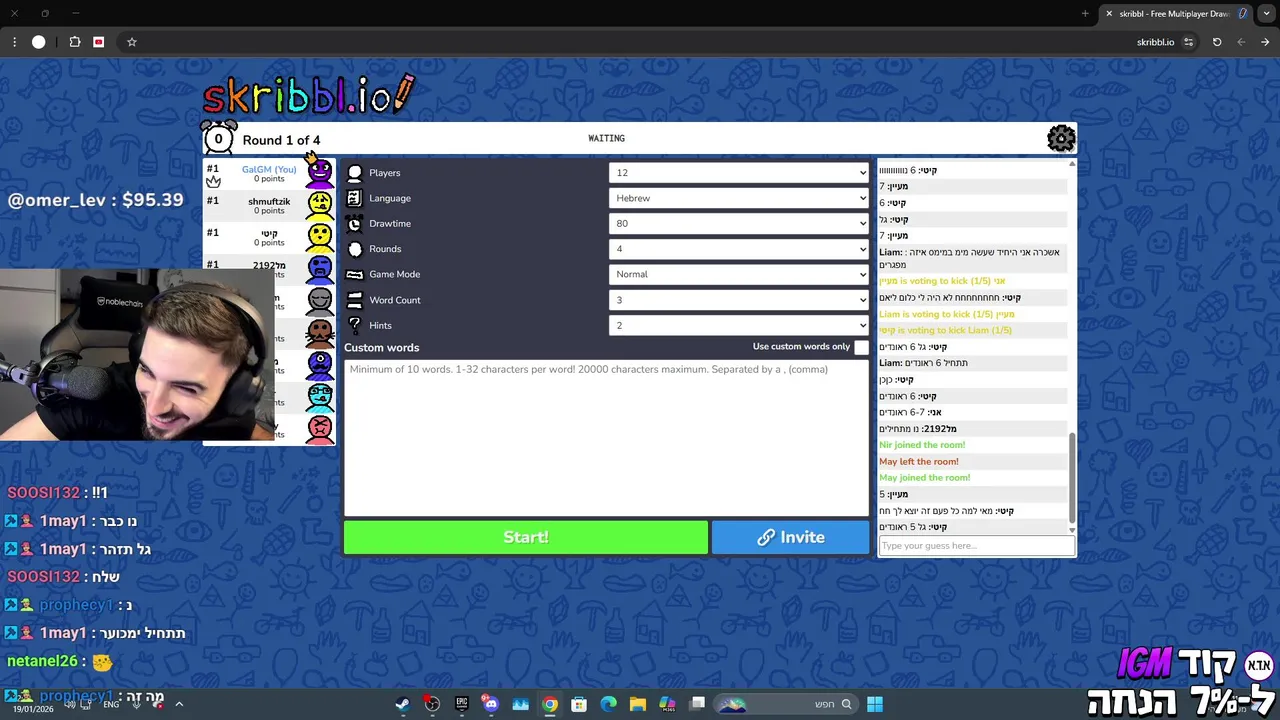This screenshot has height=720, width=1280.
Task: Open Discord from the taskbar
Action: click(x=490, y=704)
